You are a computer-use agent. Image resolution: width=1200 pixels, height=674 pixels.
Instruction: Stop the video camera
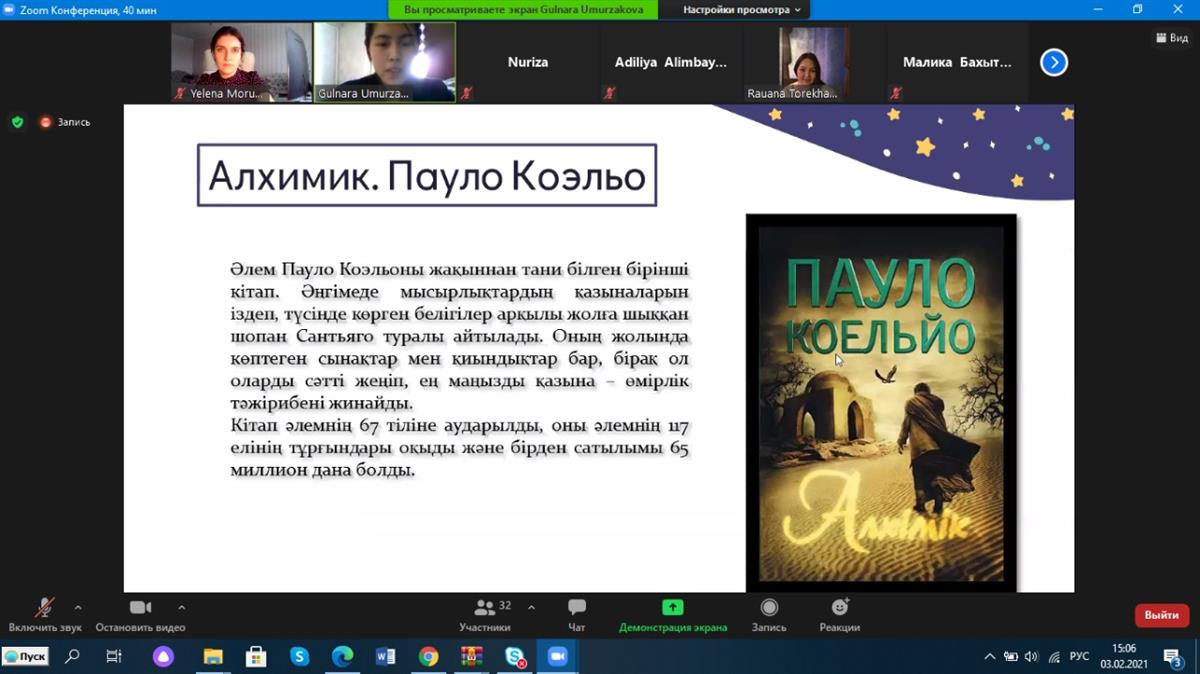[x=140, y=608]
